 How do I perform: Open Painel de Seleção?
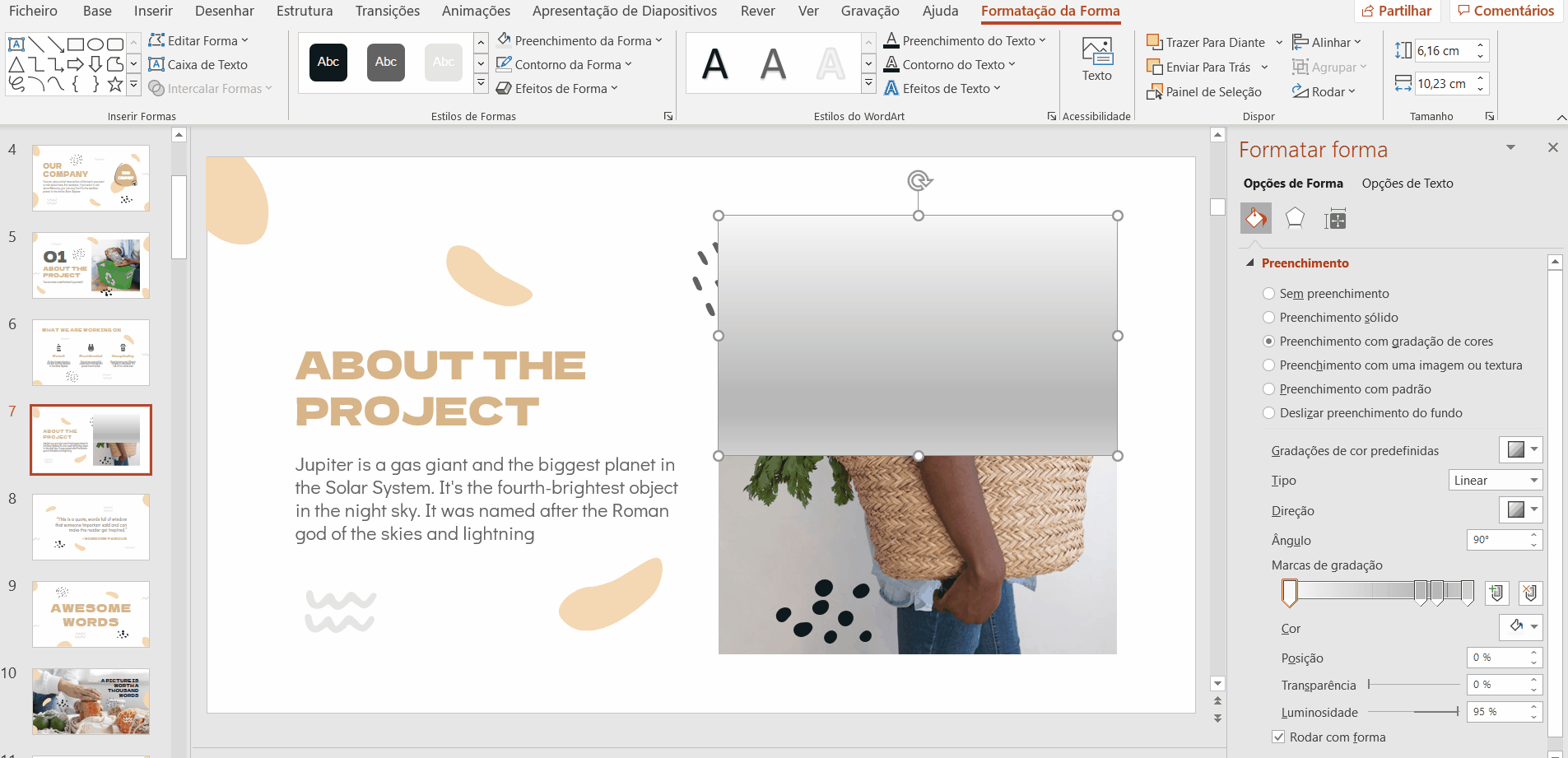[x=1204, y=92]
